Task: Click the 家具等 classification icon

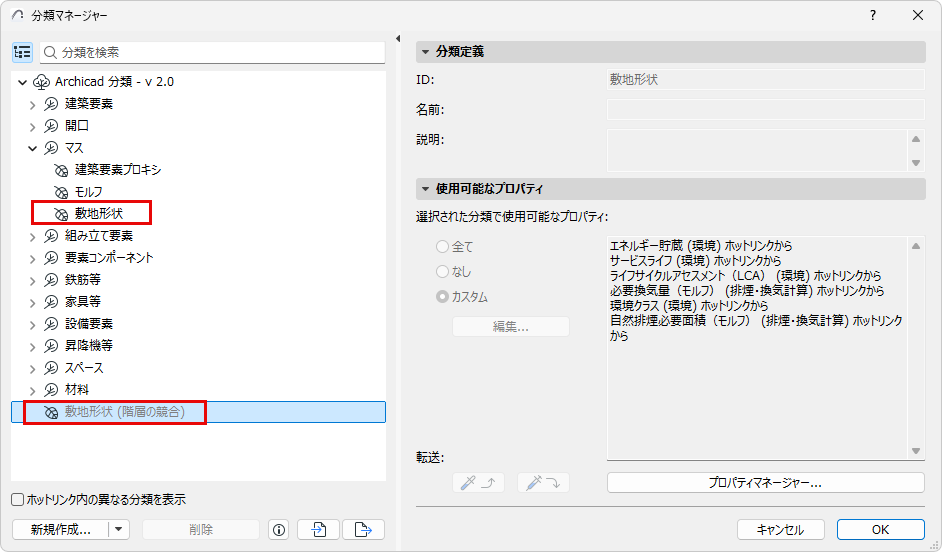Action: pos(51,302)
